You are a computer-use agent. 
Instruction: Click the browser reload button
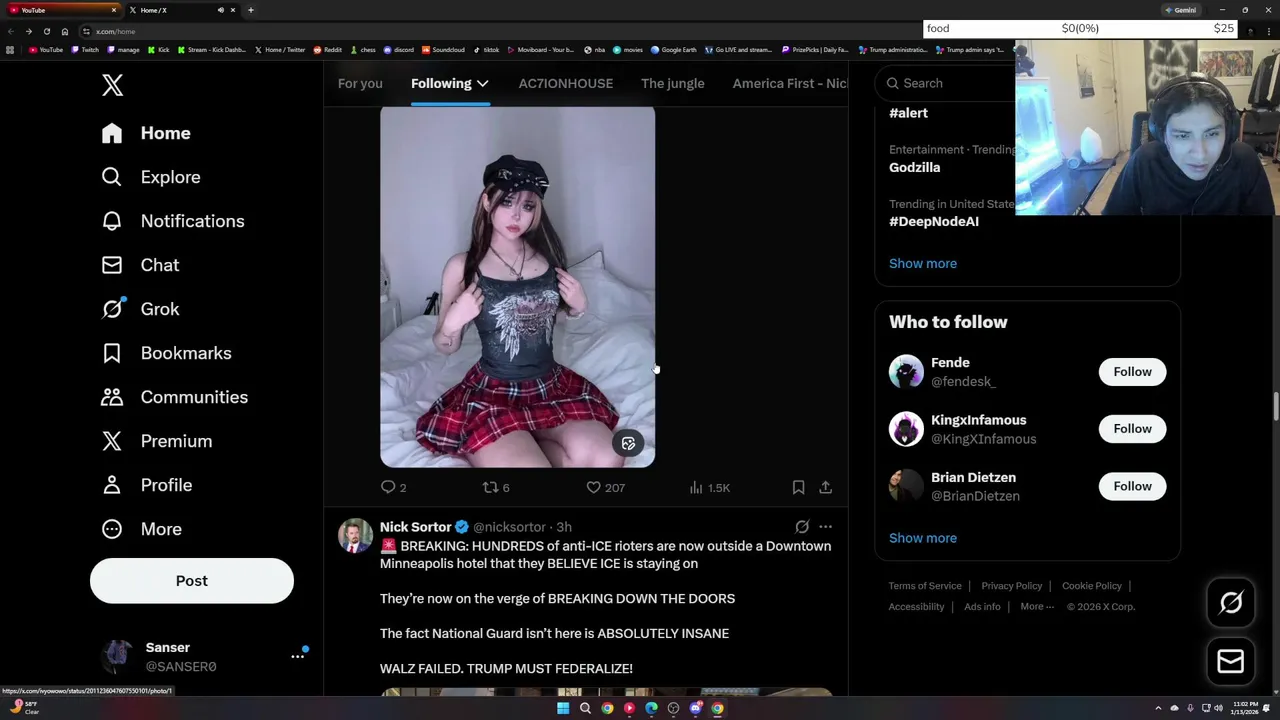point(46,31)
